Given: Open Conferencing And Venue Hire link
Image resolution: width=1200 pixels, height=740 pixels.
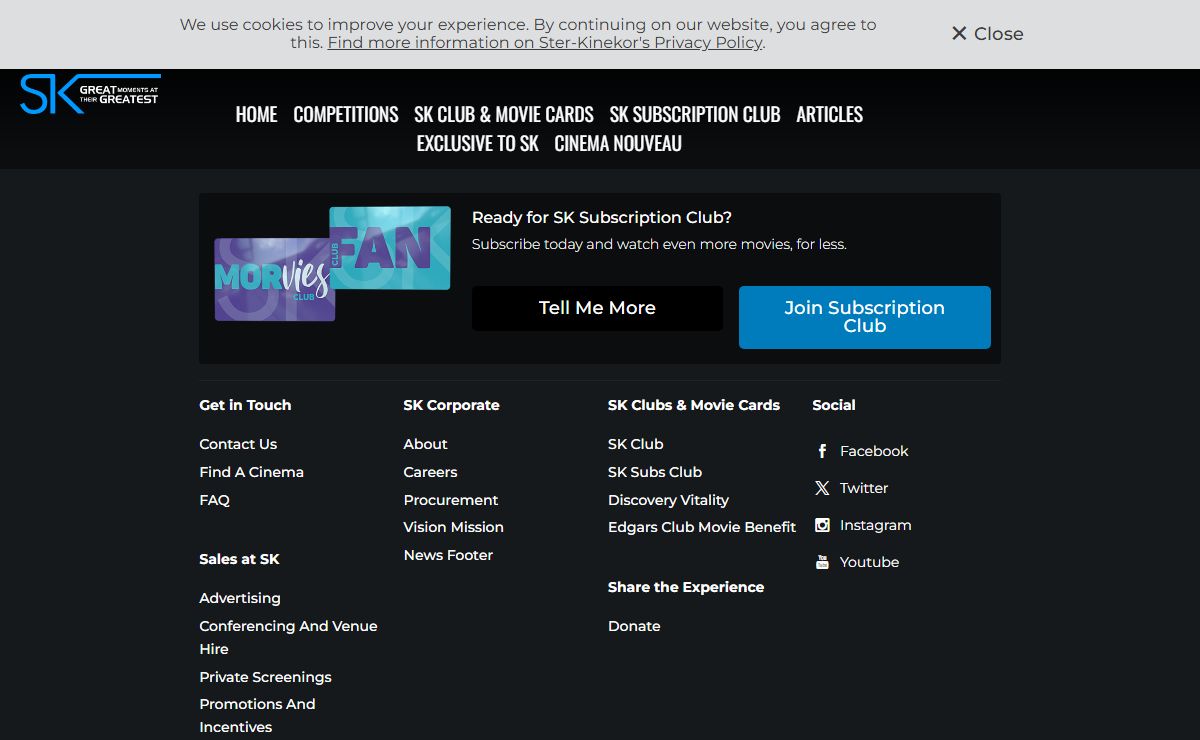Looking at the screenshot, I should (288, 637).
